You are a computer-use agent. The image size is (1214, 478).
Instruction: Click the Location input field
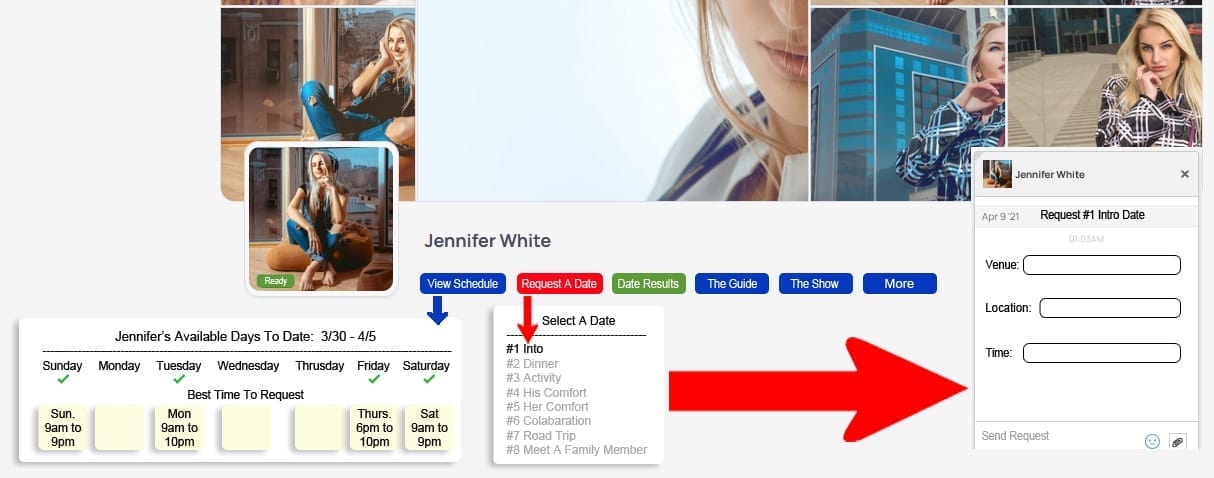click(x=1110, y=308)
